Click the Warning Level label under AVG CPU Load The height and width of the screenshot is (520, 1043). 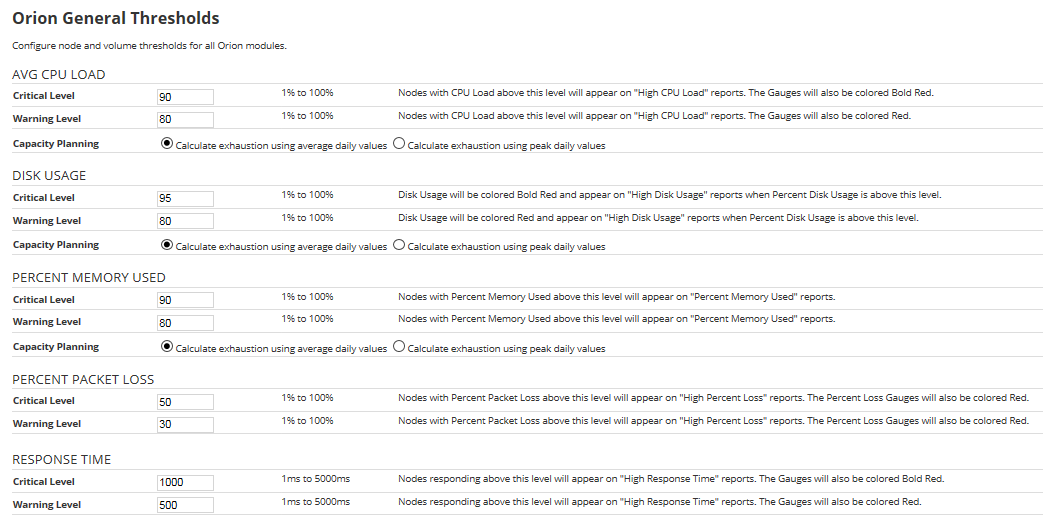pyautogui.click(x=47, y=118)
